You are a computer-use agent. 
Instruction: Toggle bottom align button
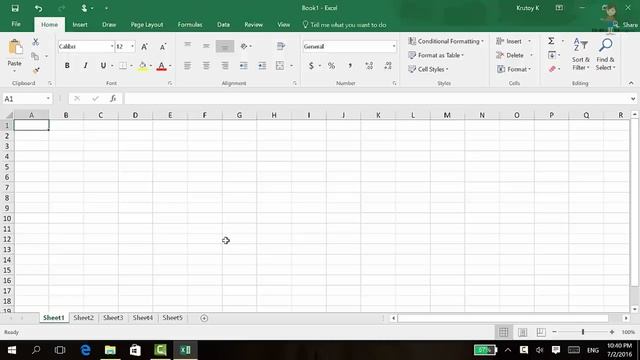[x=225, y=46]
